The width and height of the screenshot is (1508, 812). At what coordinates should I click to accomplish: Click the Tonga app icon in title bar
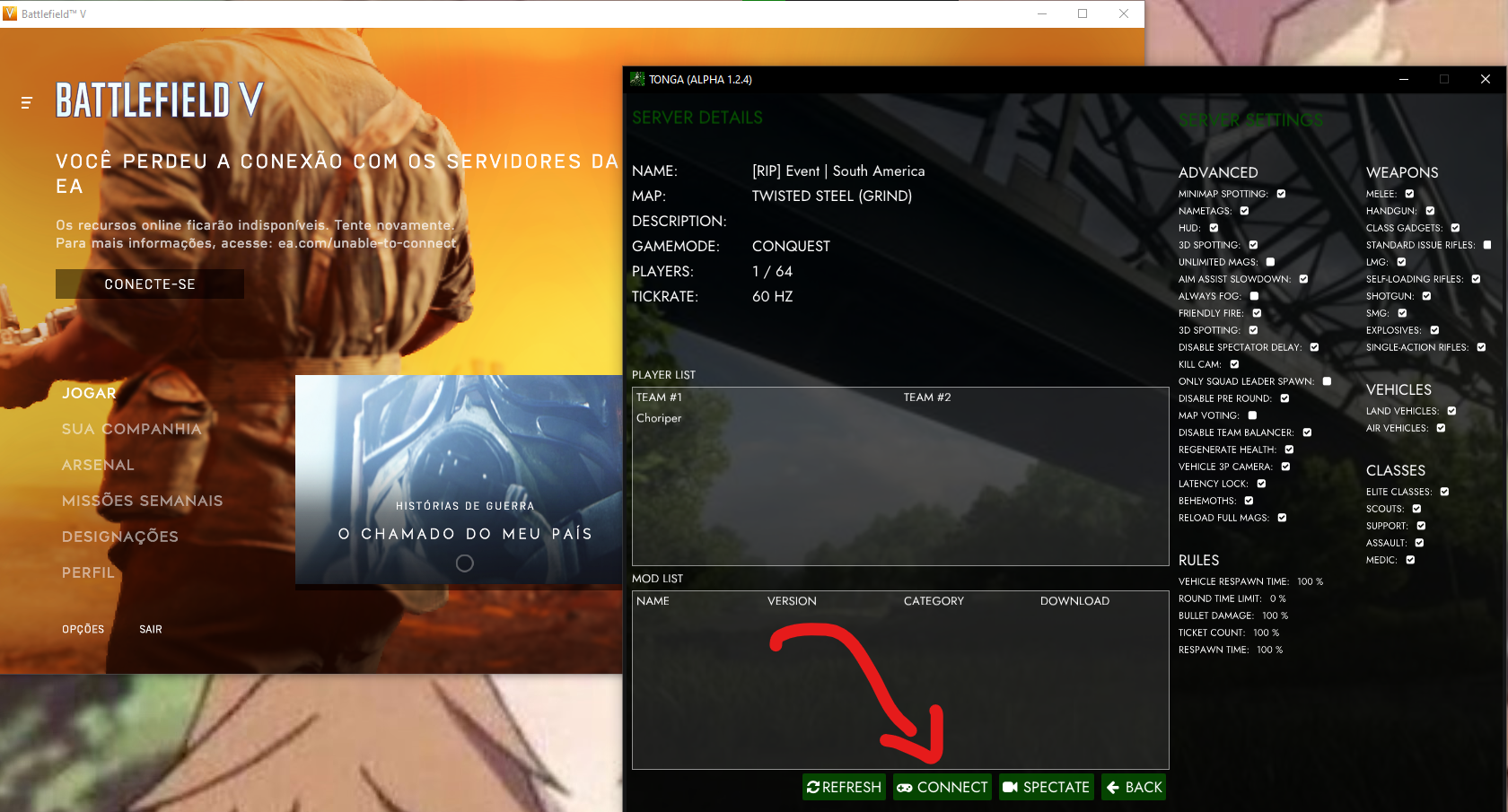(637, 79)
